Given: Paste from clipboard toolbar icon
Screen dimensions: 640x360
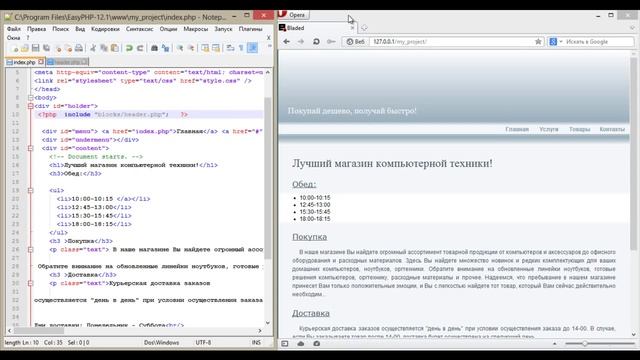Looking at the screenshot, I should (115, 48).
